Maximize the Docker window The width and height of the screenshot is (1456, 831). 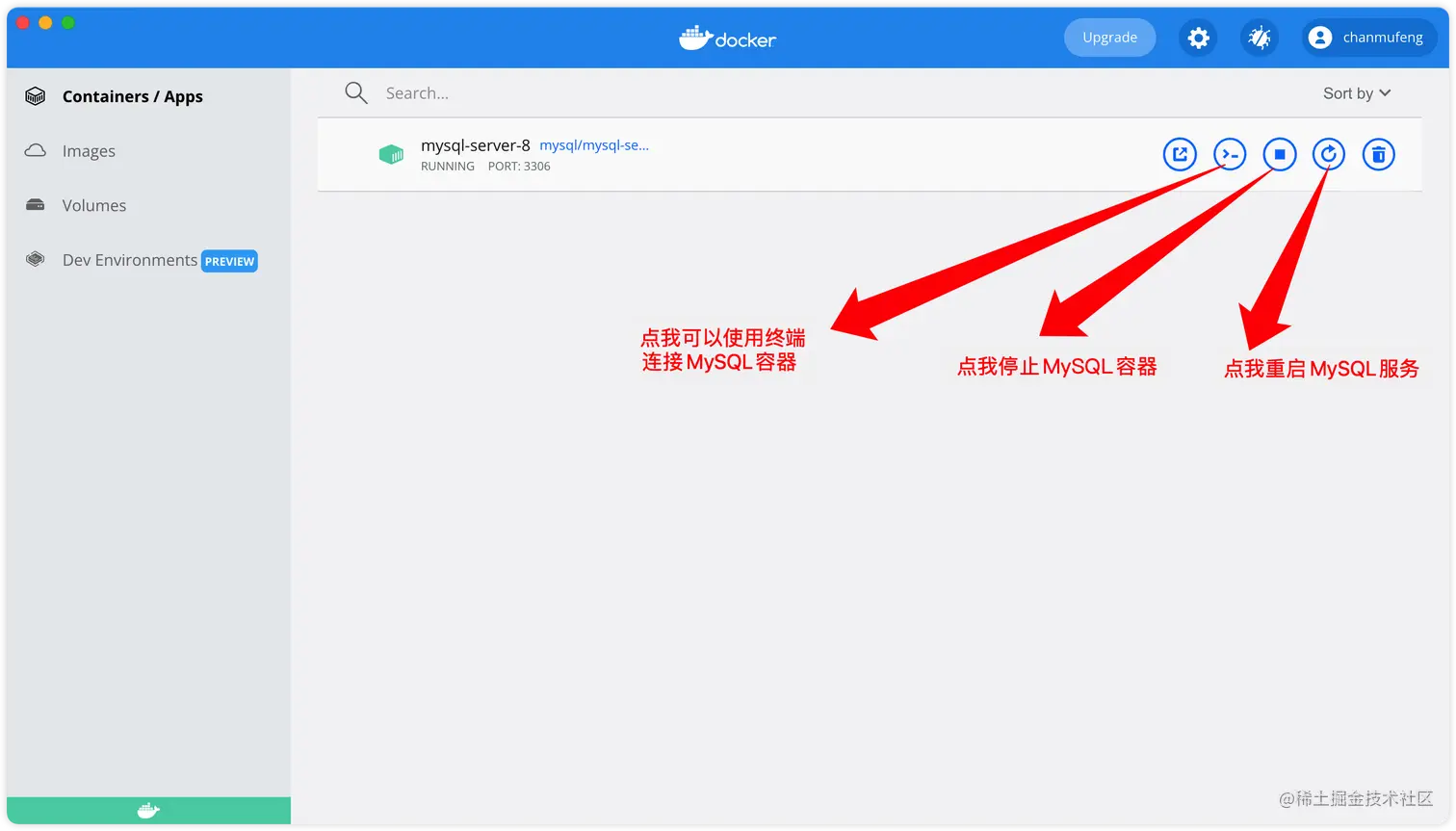[x=68, y=22]
